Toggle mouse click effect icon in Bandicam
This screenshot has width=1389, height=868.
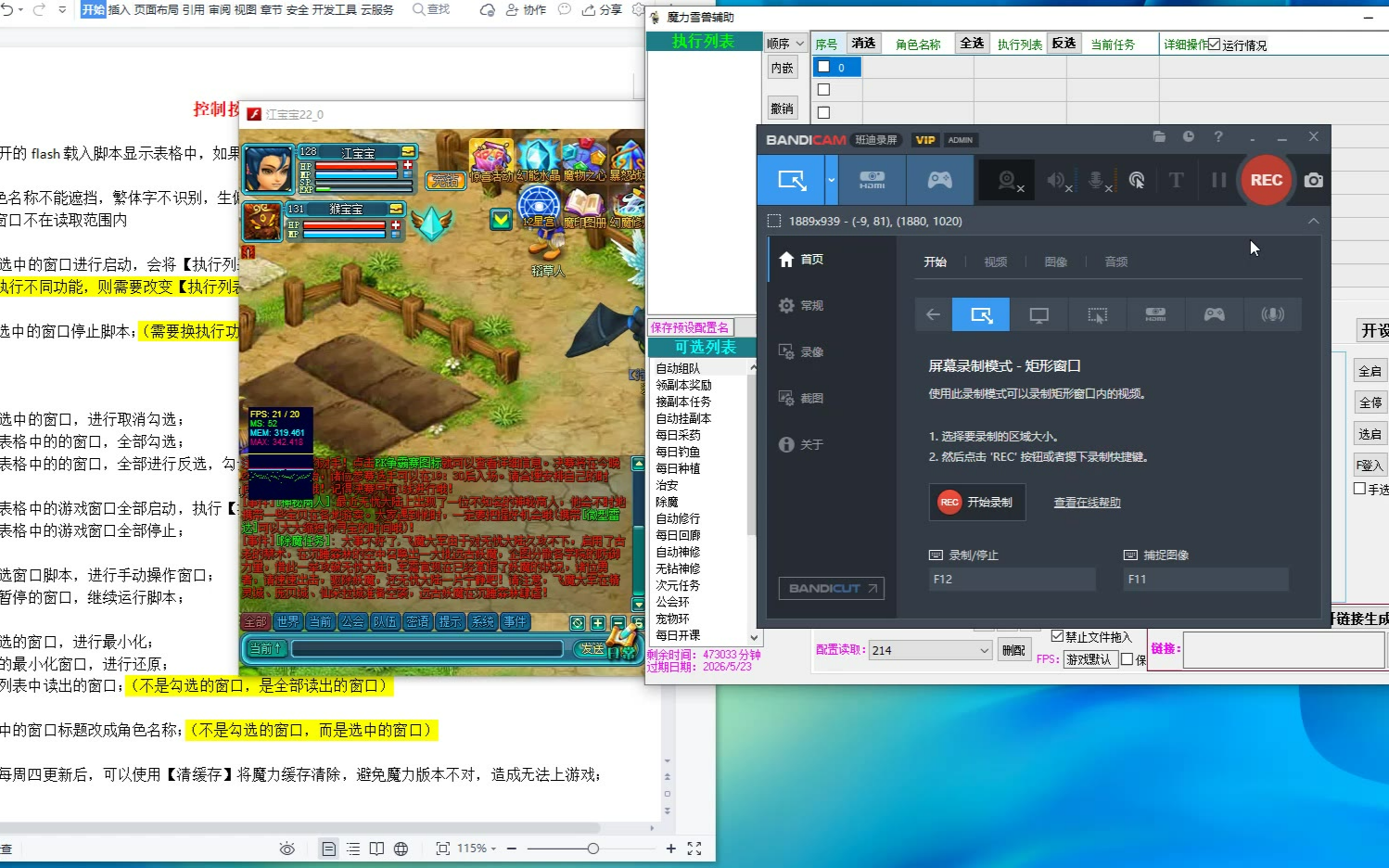1137,180
